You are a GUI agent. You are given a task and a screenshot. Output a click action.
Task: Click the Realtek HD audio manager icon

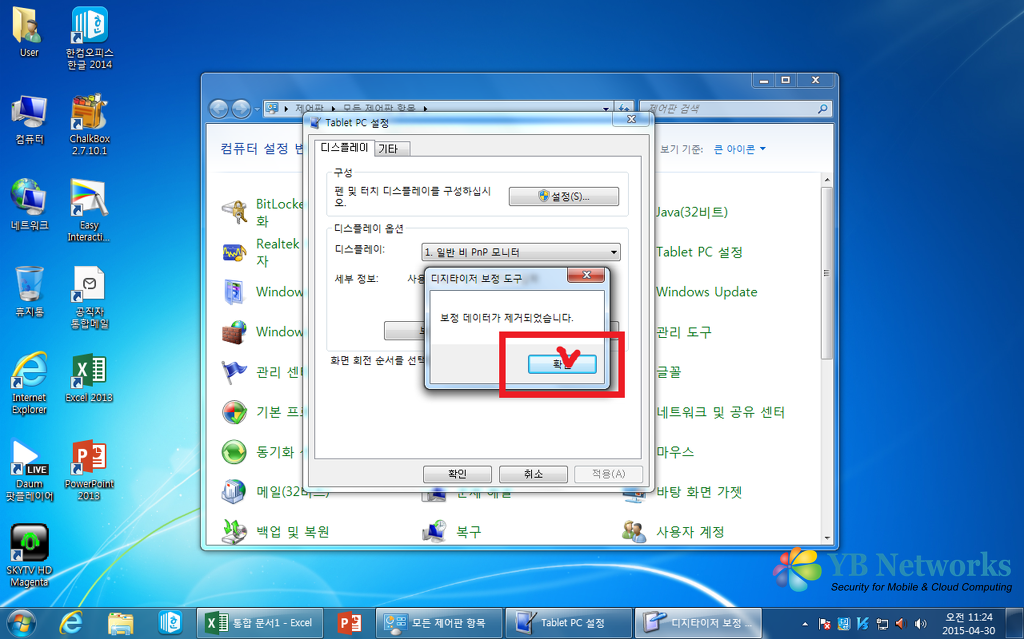pos(234,252)
